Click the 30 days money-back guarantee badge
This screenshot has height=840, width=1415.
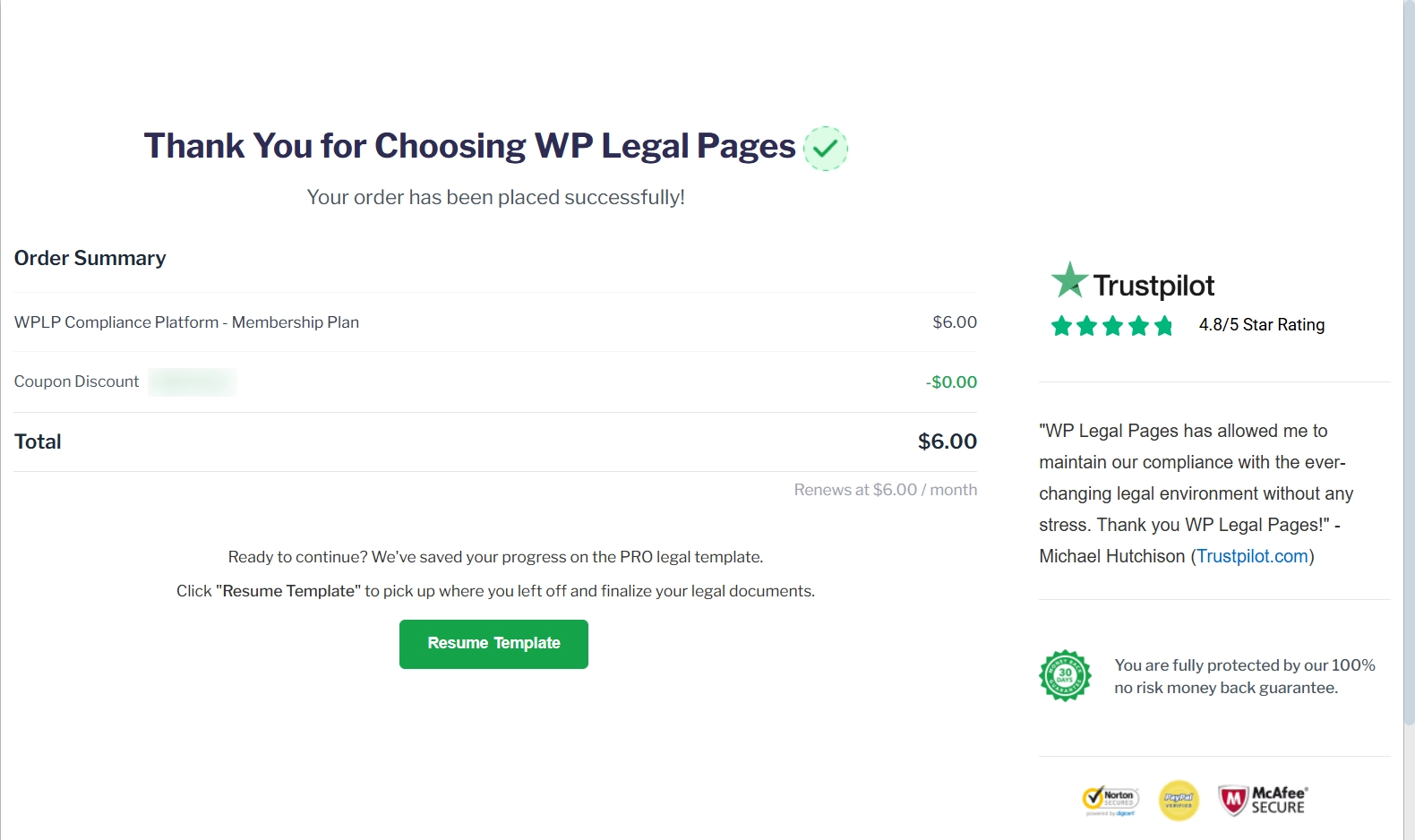pyautogui.click(x=1065, y=675)
